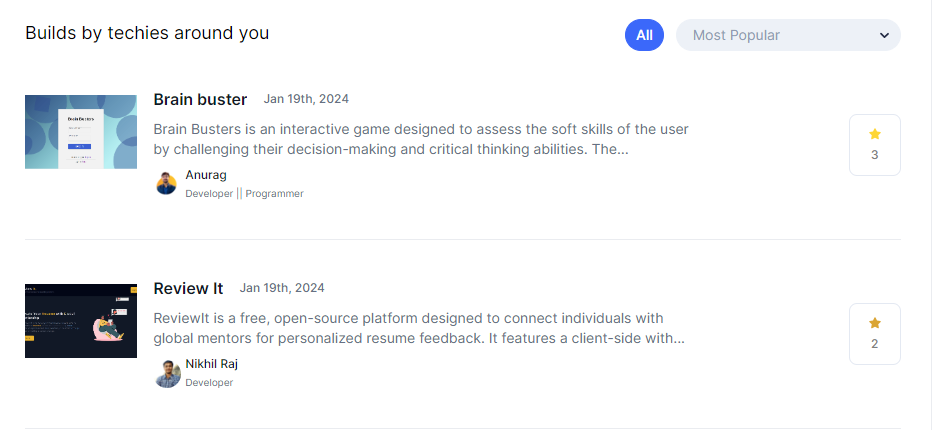Click Brain buster date Jan 19th, 2024
The width and height of the screenshot is (933, 430).
tap(306, 99)
